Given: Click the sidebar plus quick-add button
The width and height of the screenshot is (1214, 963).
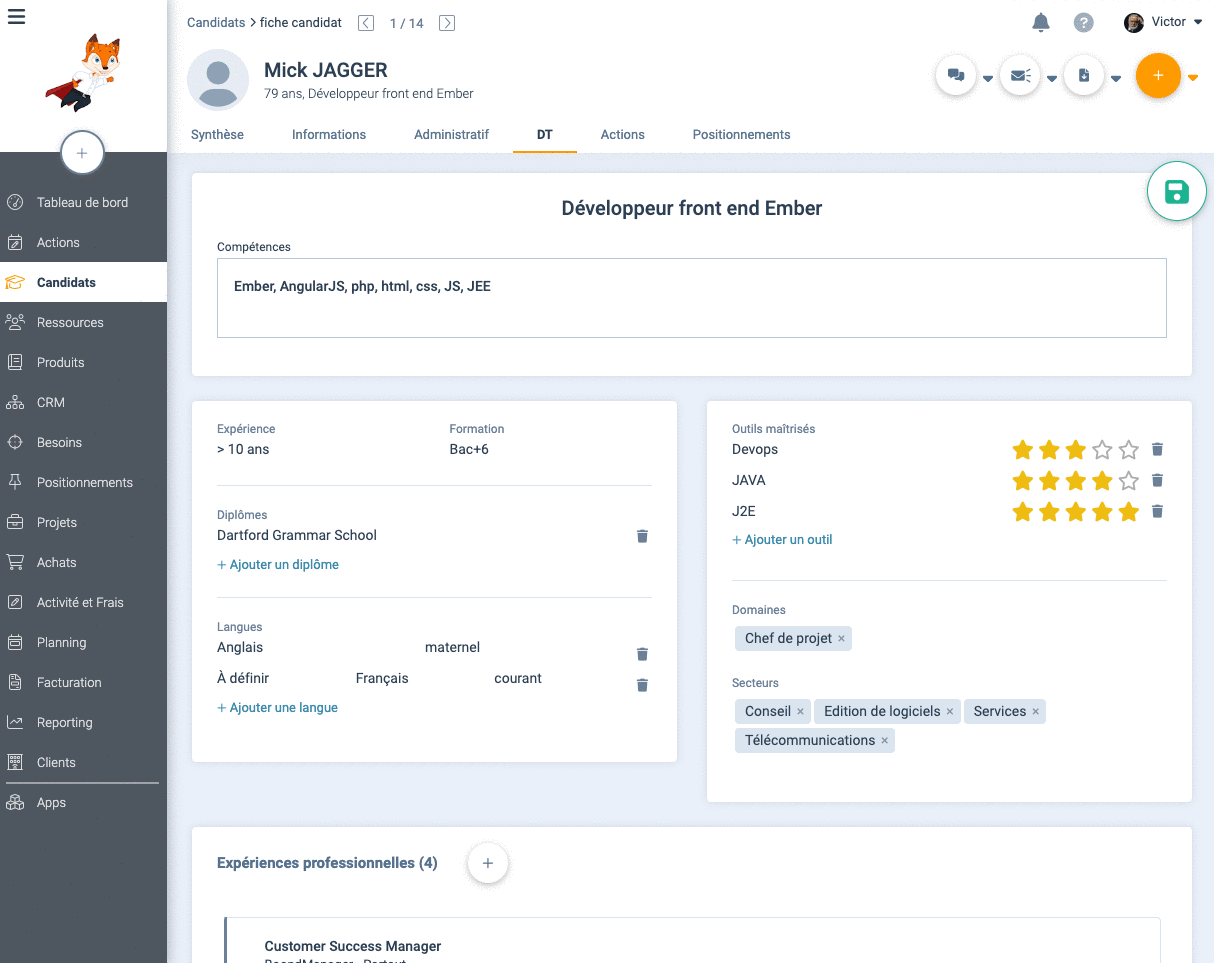Looking at the screenshot, I should 82,153.
